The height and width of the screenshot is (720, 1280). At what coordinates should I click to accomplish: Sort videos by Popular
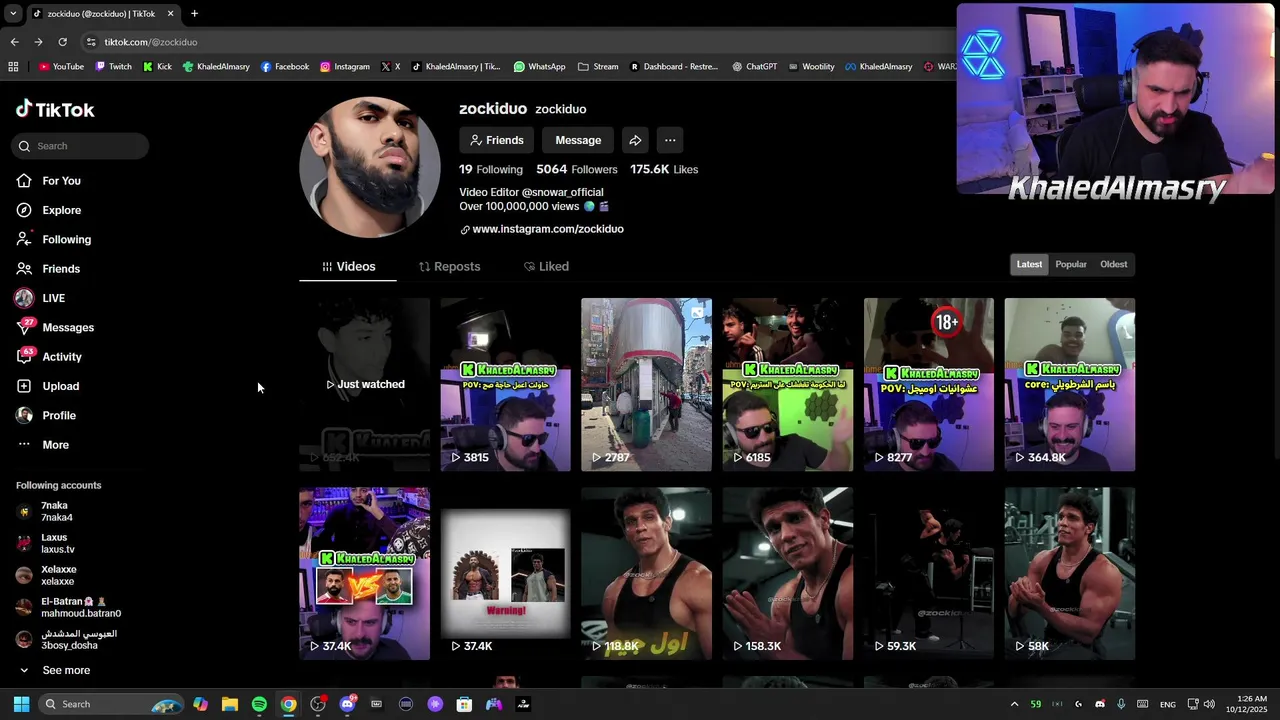pos(1071,264)
